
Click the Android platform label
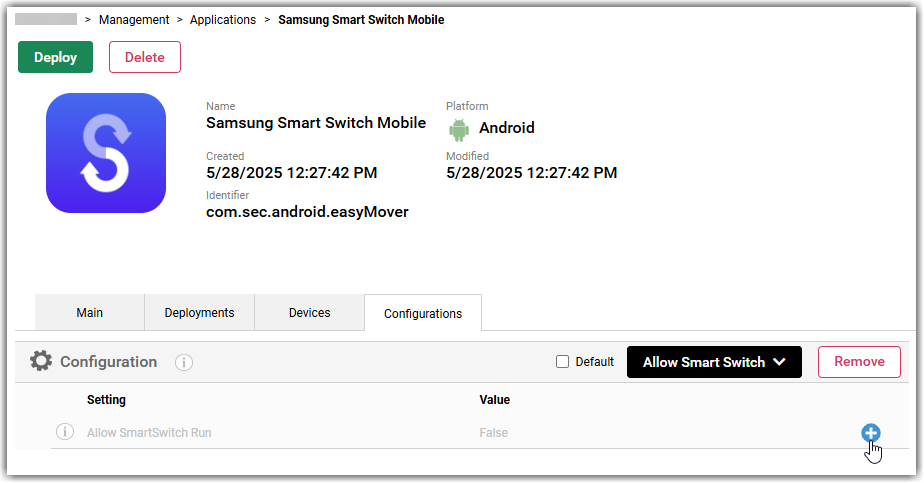click(507, 128)
